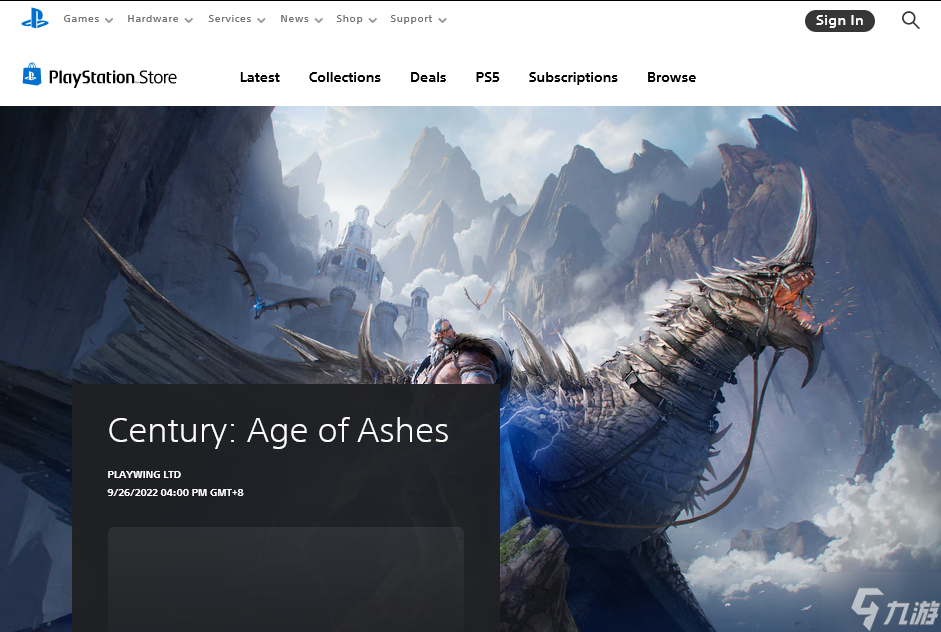Click the Century: Age of Ashes title
Viewport: 941px width, 632px height.
[278, 431]
